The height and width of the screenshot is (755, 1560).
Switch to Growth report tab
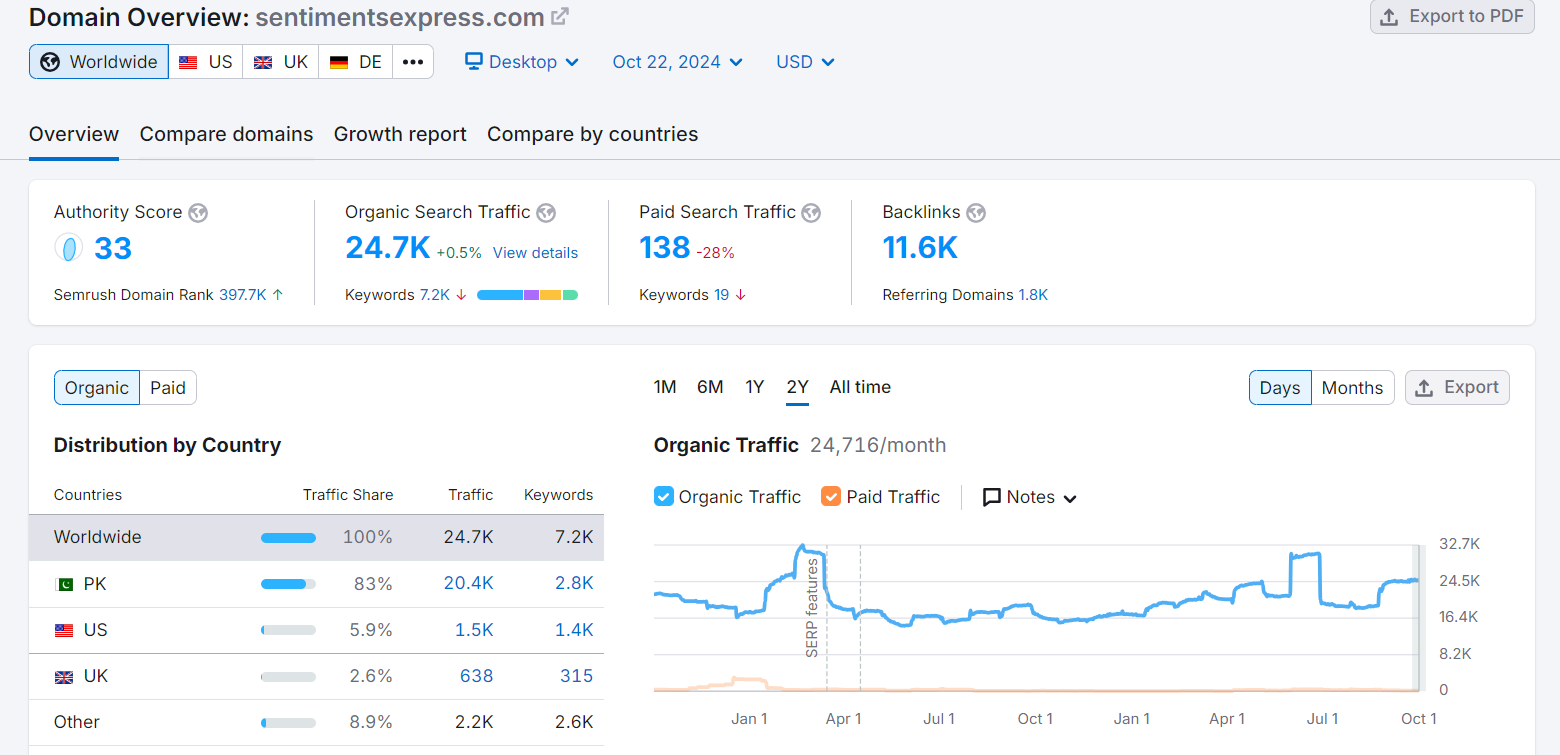pos(400,134)
